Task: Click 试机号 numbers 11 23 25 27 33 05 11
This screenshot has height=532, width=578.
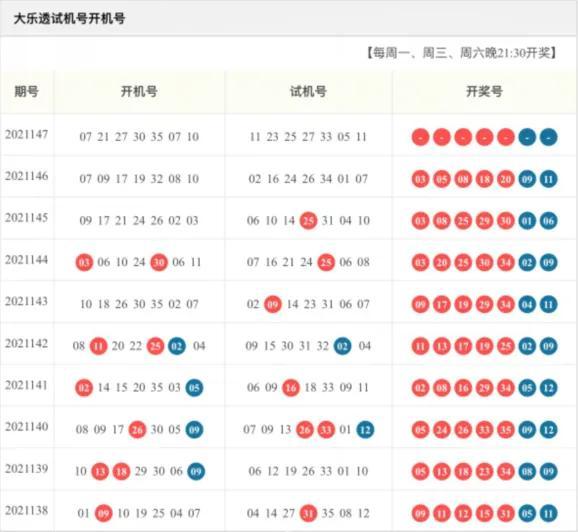Action: point(308,137)
